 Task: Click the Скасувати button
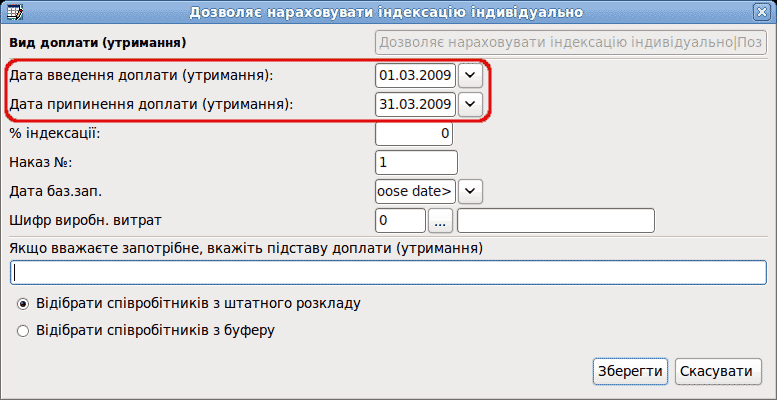tap(718, 371)
